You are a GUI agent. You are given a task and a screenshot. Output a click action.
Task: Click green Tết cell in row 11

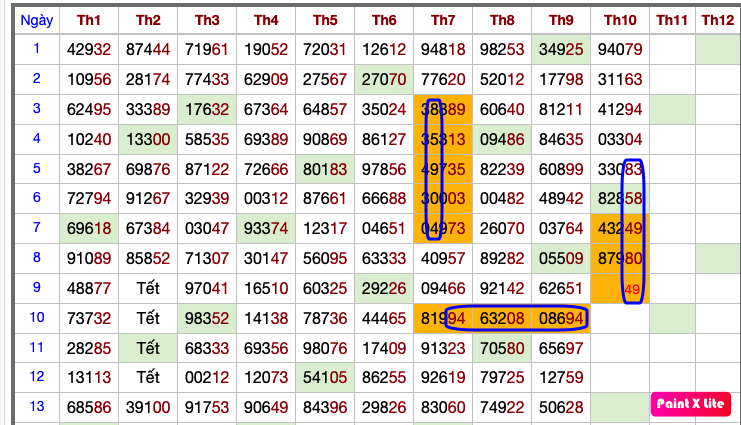[148, 349]
